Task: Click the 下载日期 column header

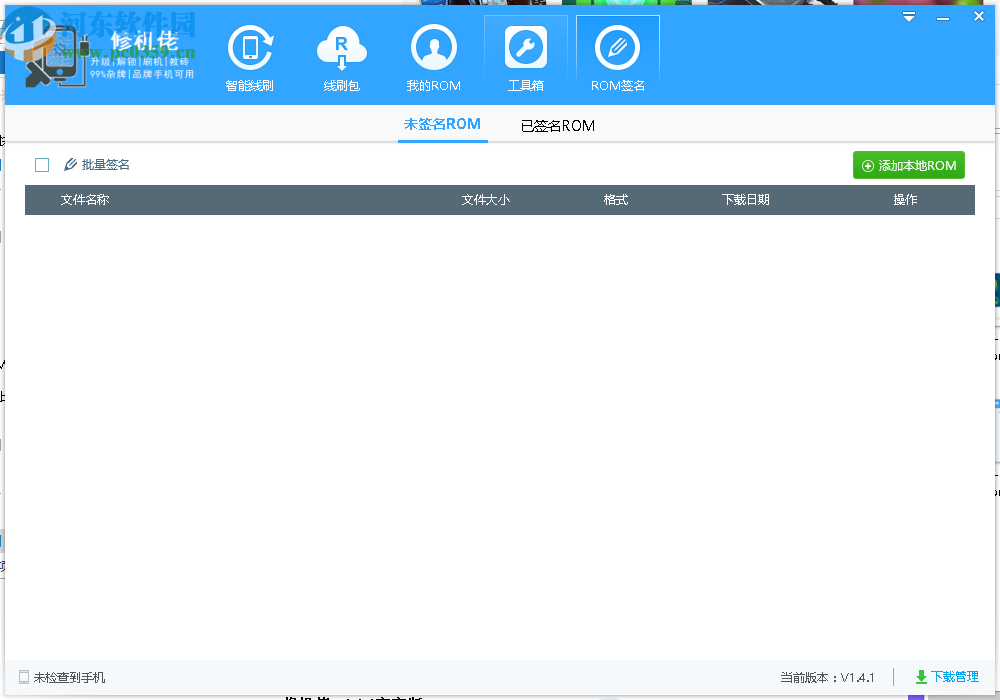Action: coord(746,200)
